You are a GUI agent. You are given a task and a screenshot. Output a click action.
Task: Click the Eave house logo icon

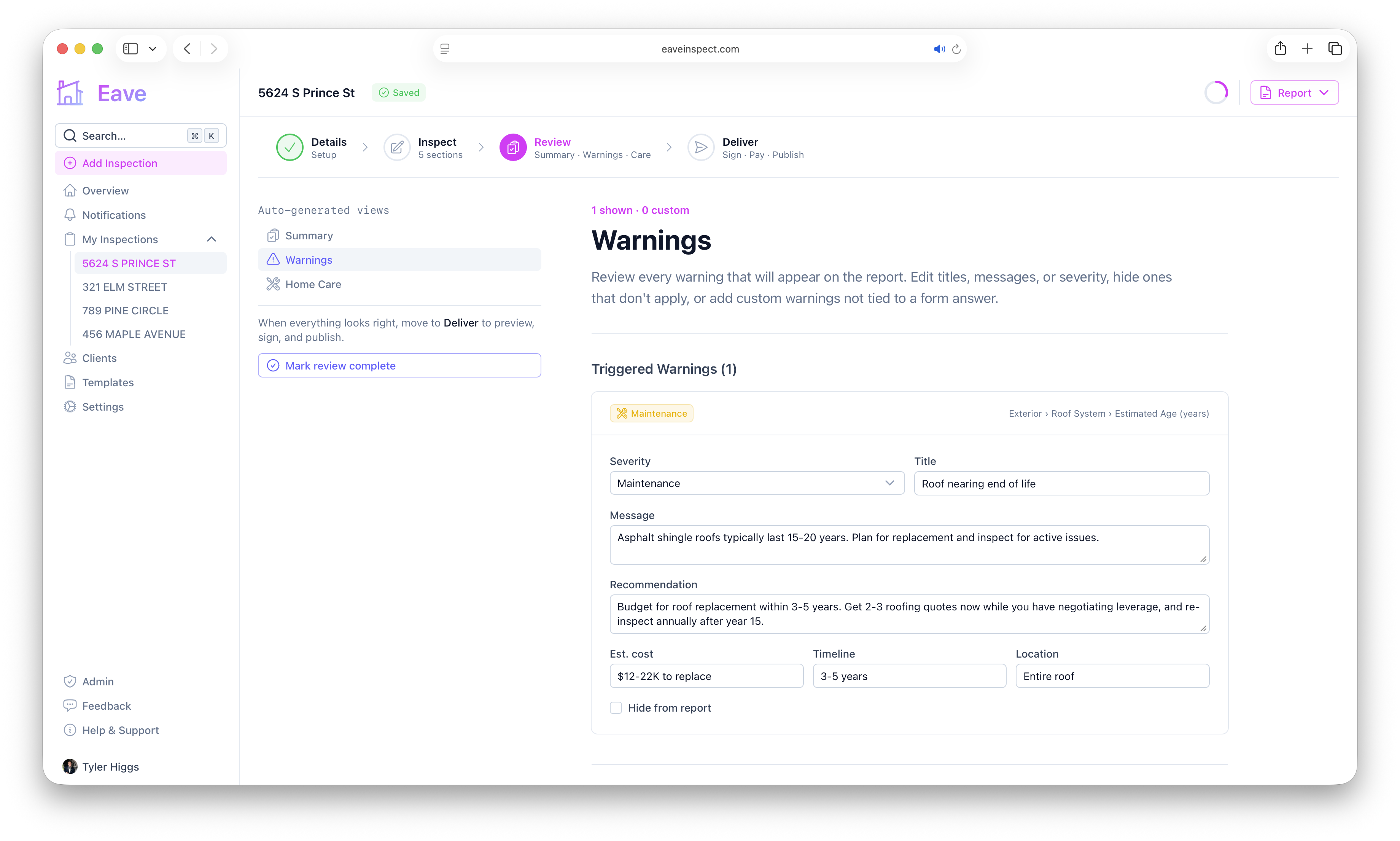[x=70, y=93]
